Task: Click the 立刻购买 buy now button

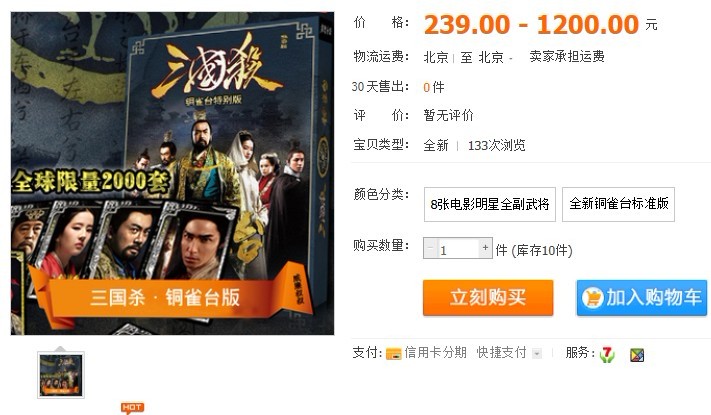Action: tap(488, 298)
